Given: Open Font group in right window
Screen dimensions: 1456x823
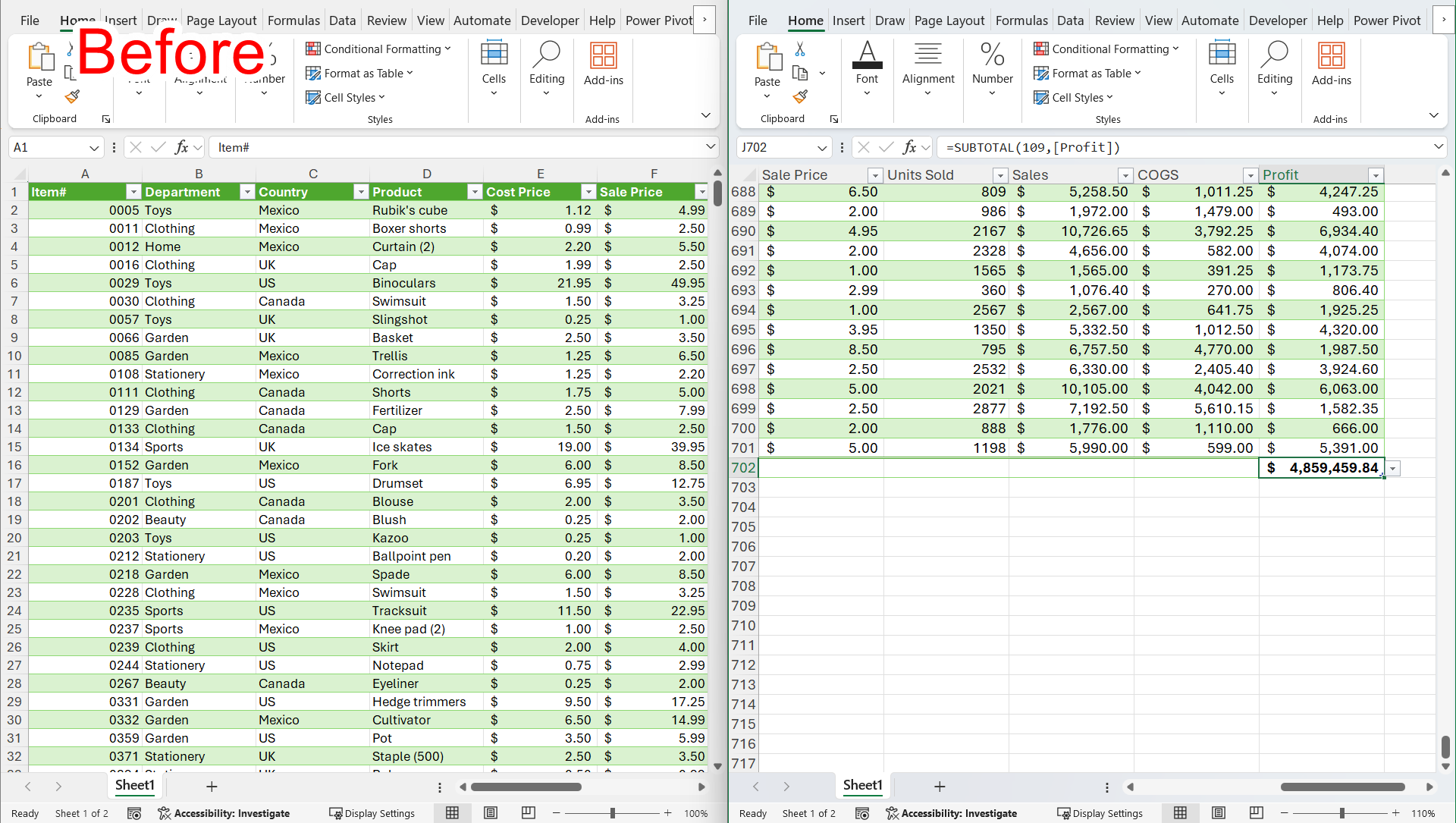Looking at the screenshot, I should (x=867, y=70).
